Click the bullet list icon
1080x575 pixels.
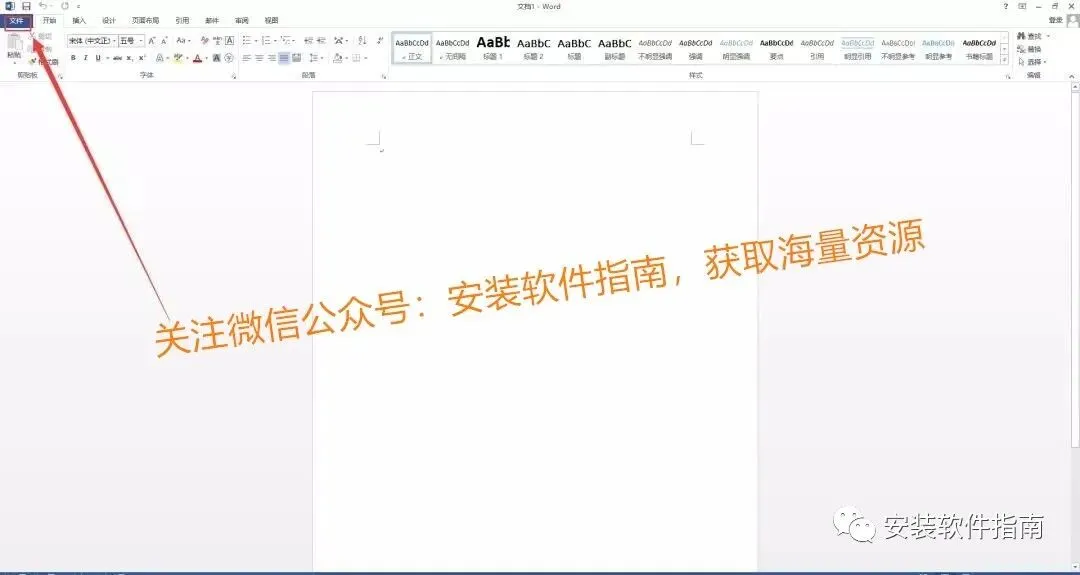(247, 41)
